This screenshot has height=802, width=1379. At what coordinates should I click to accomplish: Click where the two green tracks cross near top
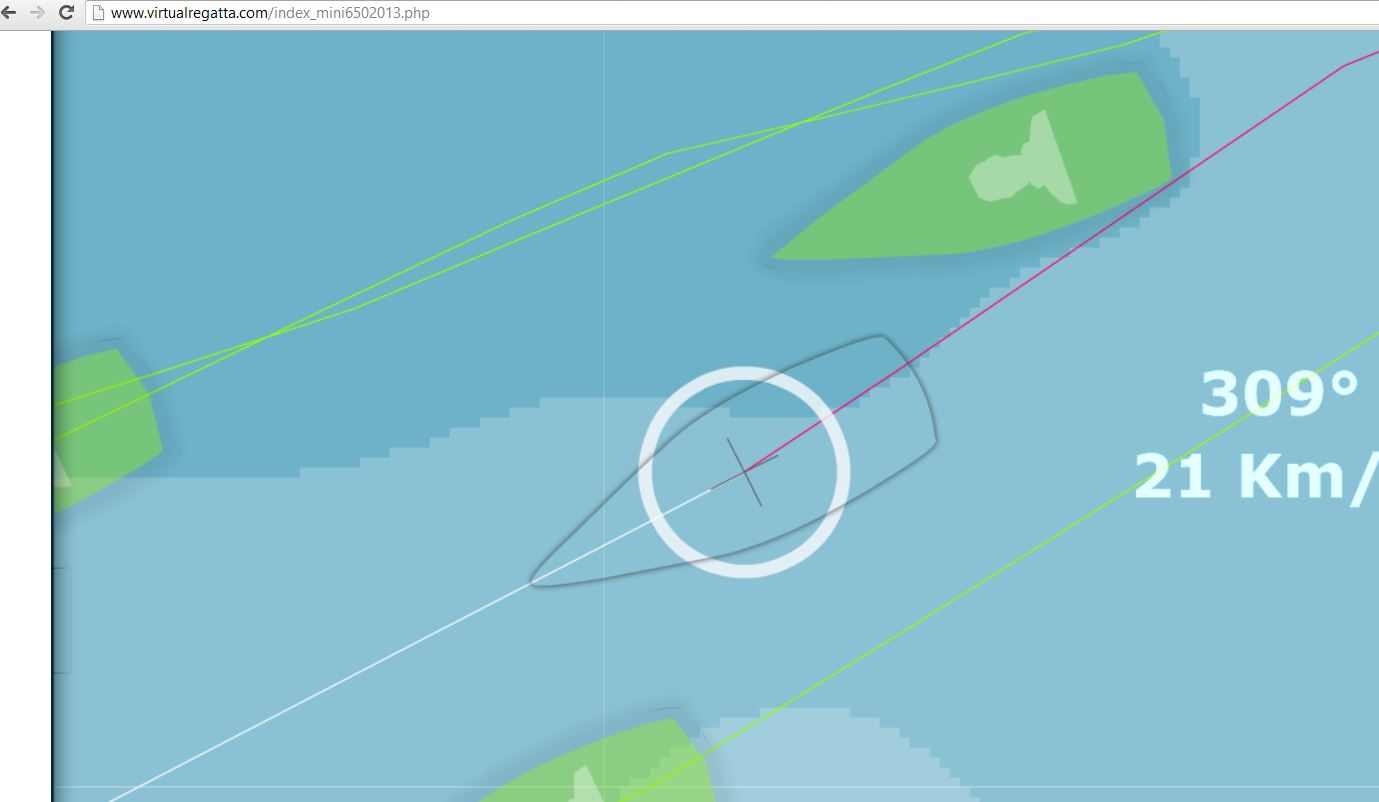coord(800,124)
